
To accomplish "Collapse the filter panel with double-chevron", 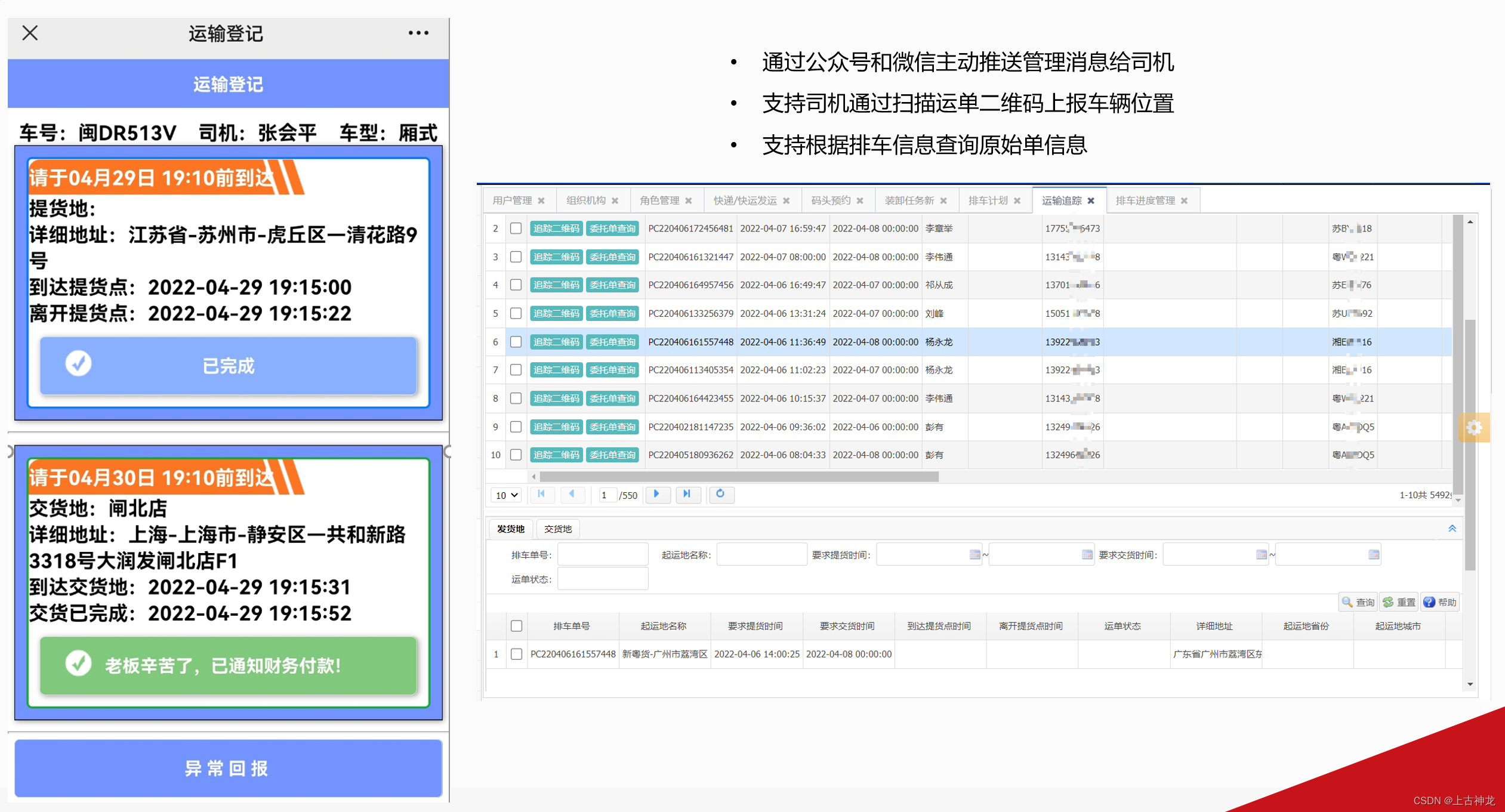I will pyautogui.click(x=1452, y=529).
